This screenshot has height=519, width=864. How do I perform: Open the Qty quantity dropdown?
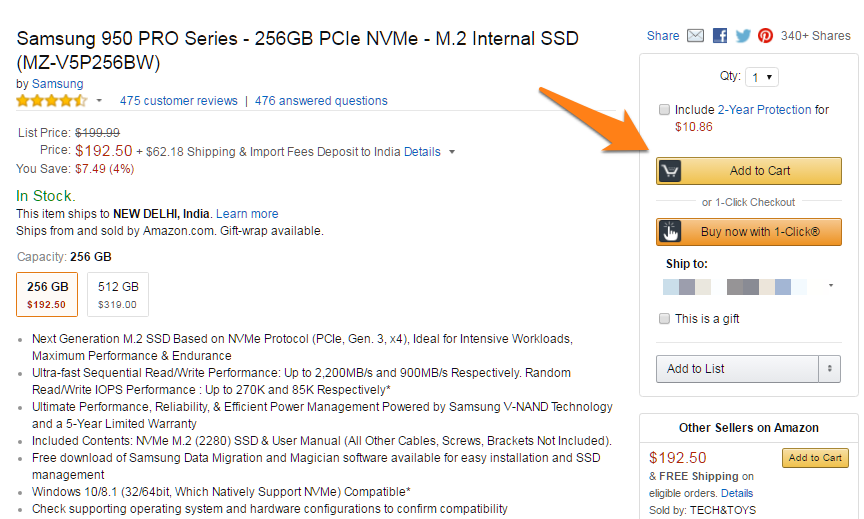click(763, 77)
